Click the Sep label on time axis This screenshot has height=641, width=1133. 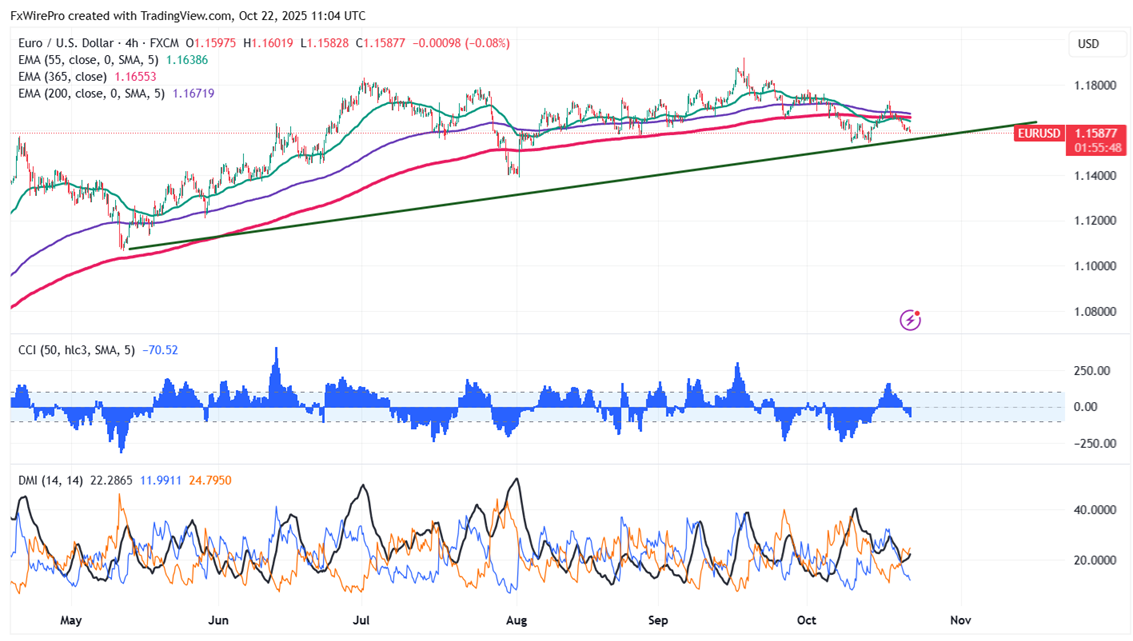658,620
